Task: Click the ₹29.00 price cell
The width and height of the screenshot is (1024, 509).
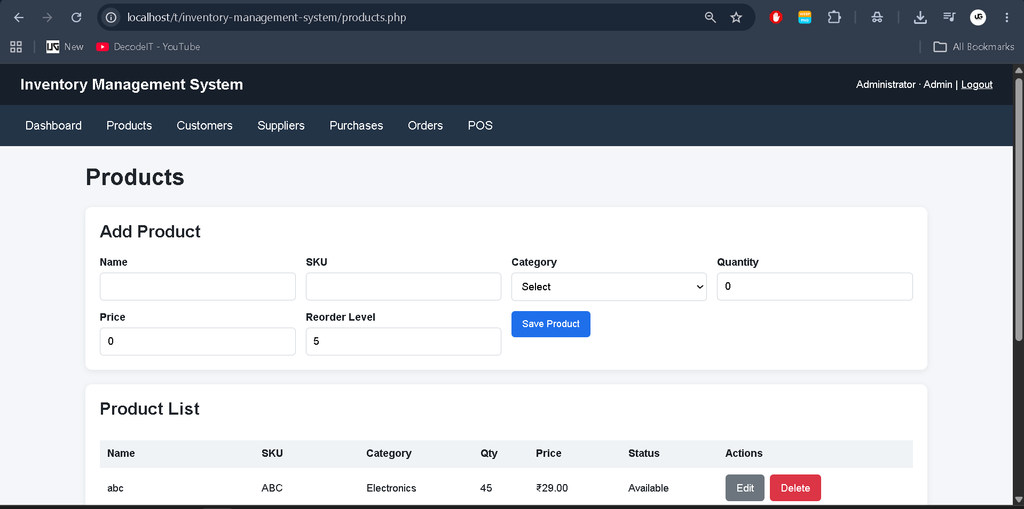Action: coord(552,488)
